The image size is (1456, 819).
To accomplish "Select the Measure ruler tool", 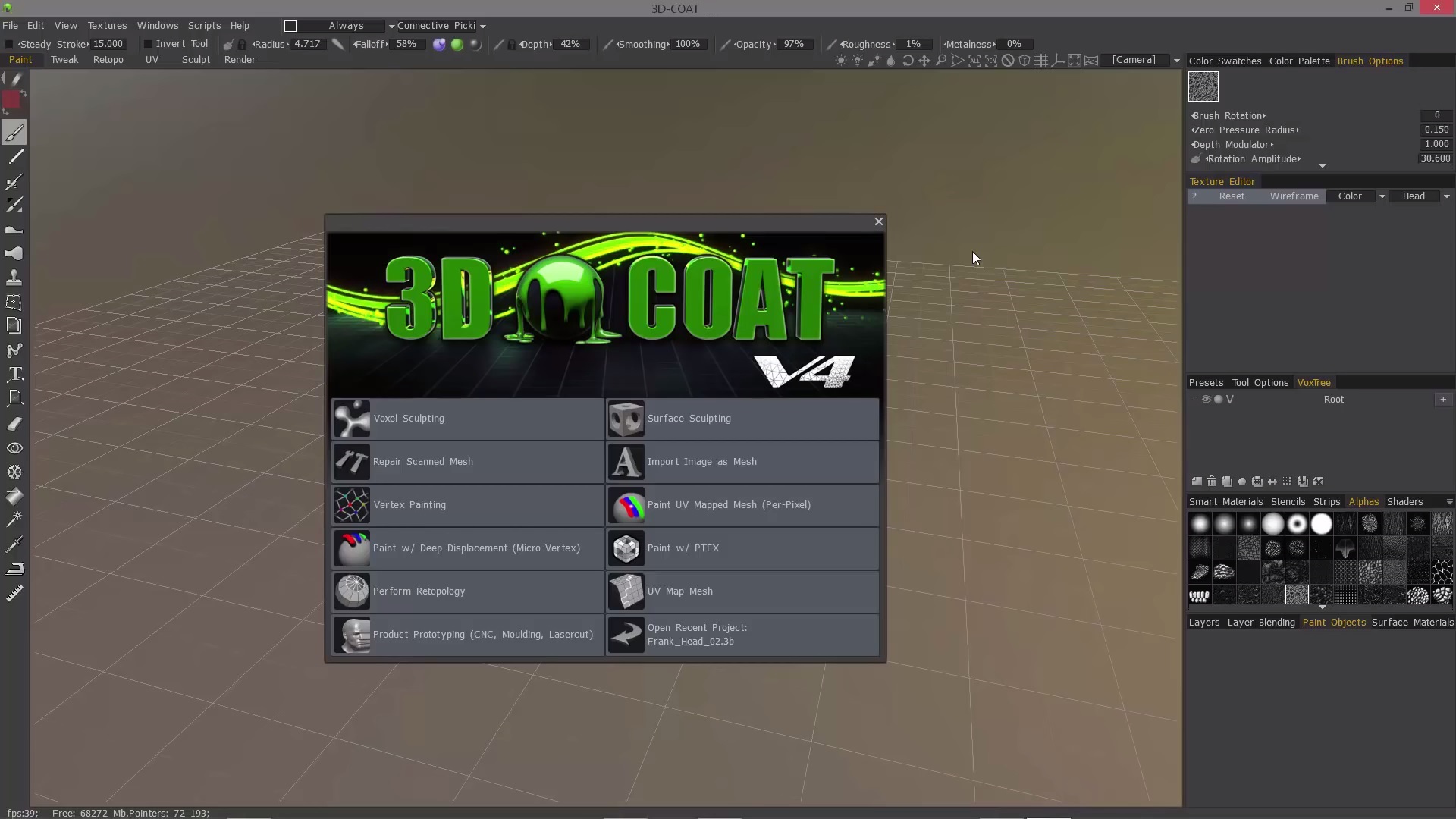I will [x=14, y=593].
